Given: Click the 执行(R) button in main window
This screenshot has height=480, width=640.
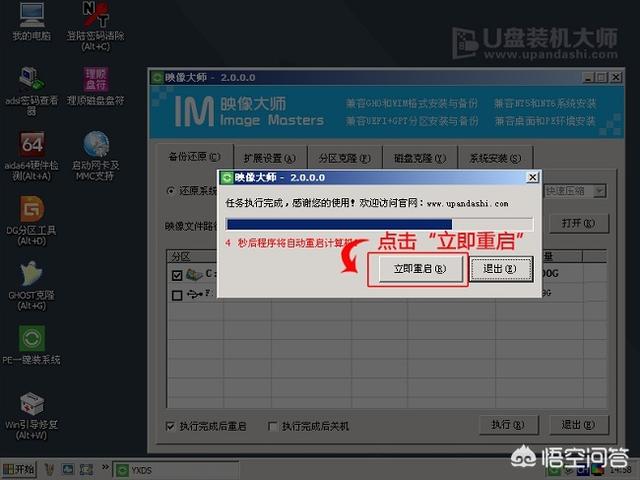Looking at the screenshot, I should click(x=508, y=425).
